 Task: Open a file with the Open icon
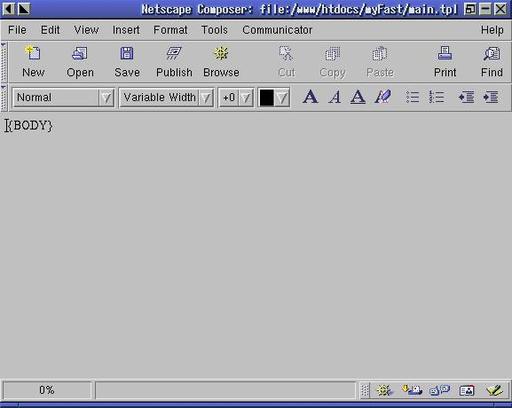pos(80,53)
